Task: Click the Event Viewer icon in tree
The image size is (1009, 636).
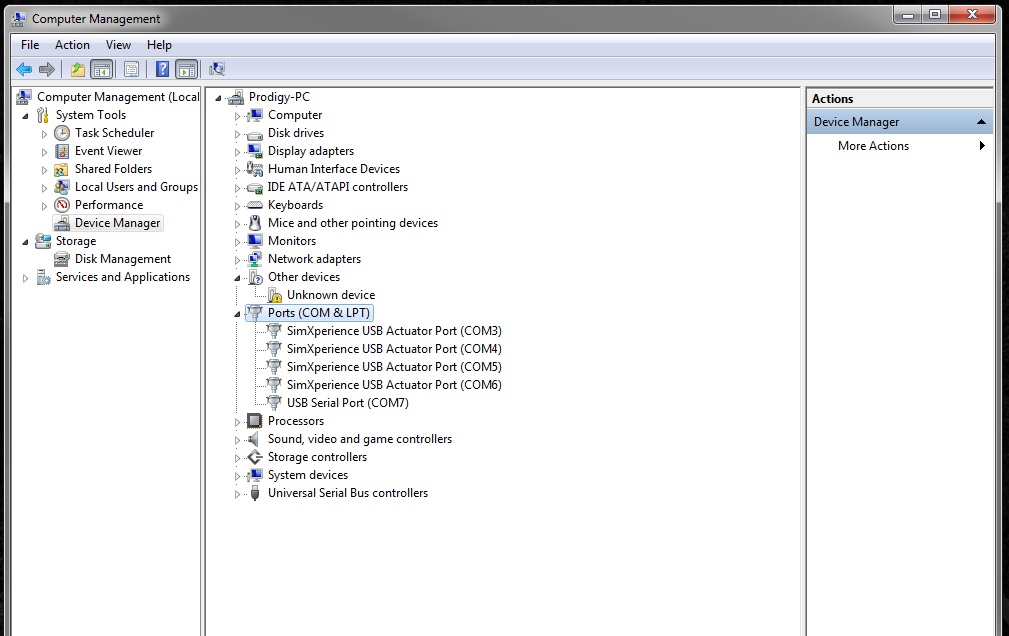Action: point(62,151)
